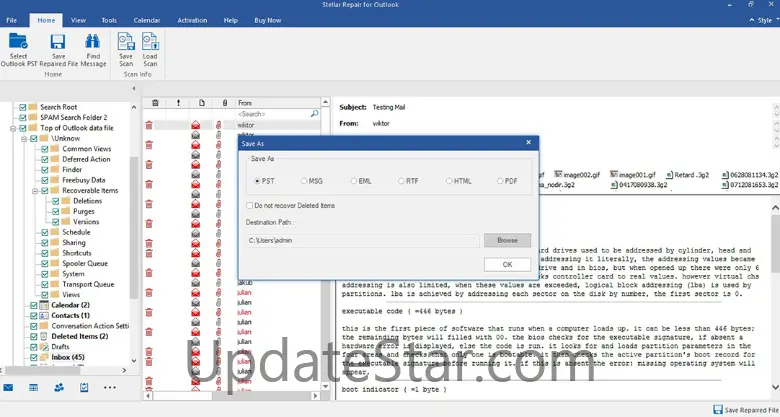Click search magnifier in From column

[x=314, y=114]
